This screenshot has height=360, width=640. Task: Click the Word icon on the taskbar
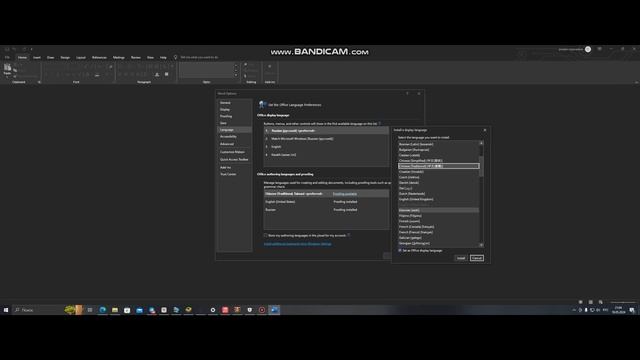(274, 310)
